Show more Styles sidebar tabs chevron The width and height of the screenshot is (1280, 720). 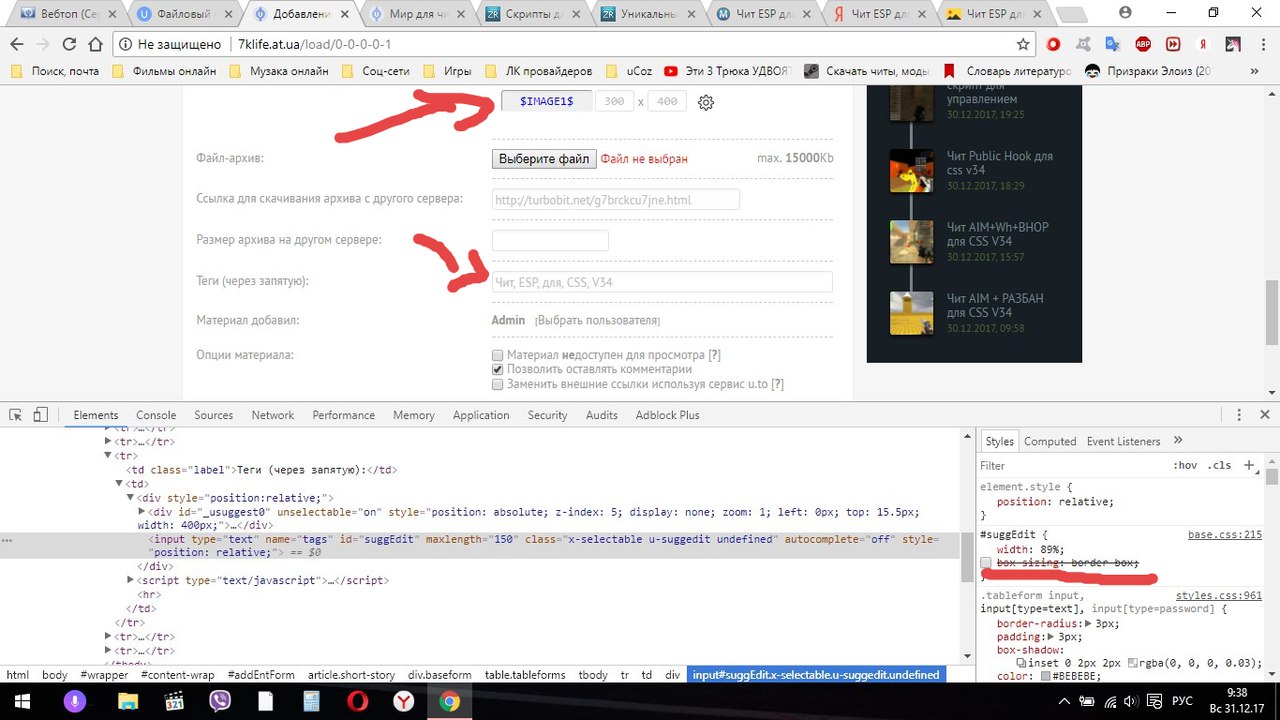point(1178,440)
